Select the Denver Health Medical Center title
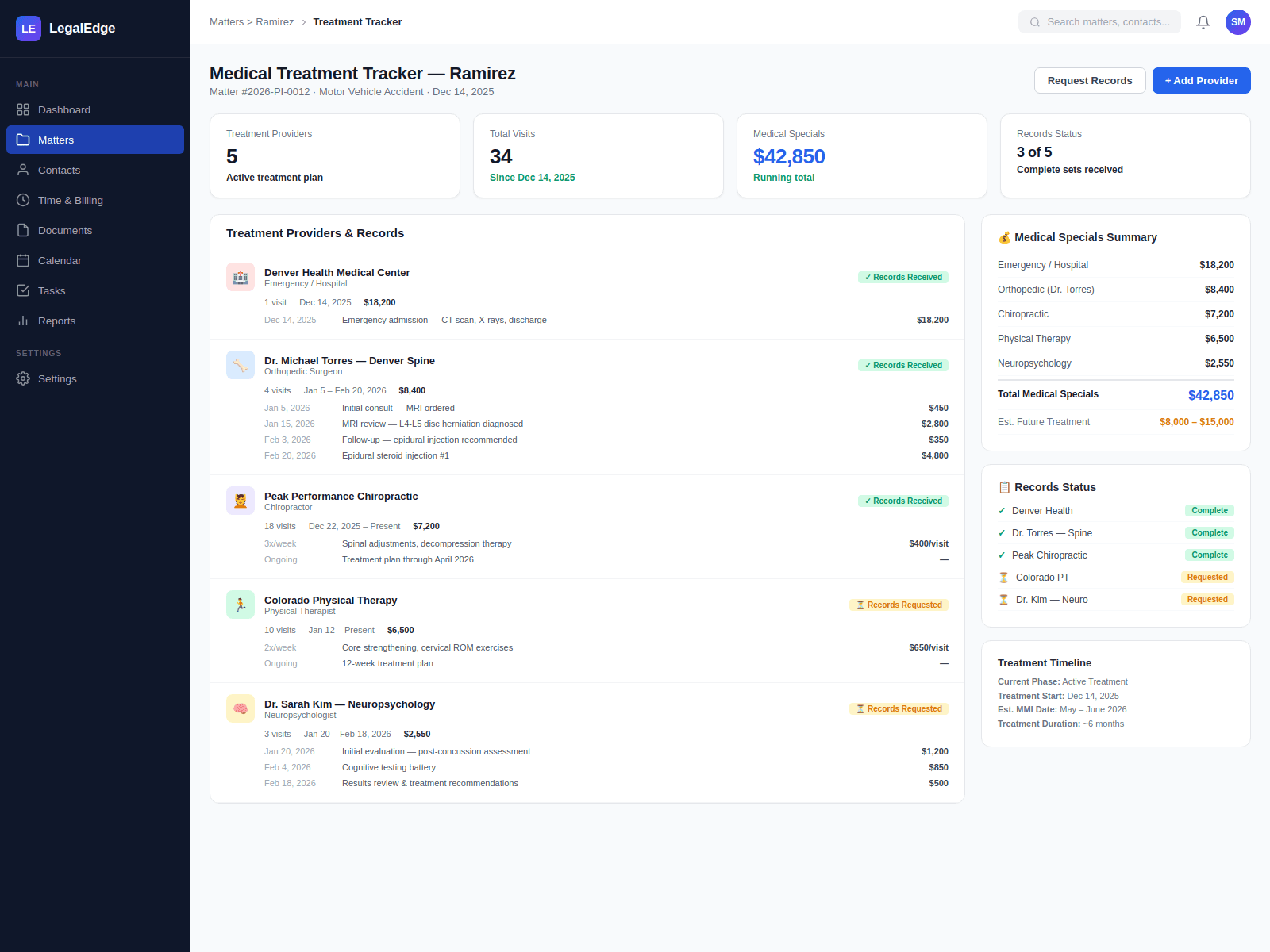Image resolution: width=1270 pixels, height=952 pixels. 337,272
